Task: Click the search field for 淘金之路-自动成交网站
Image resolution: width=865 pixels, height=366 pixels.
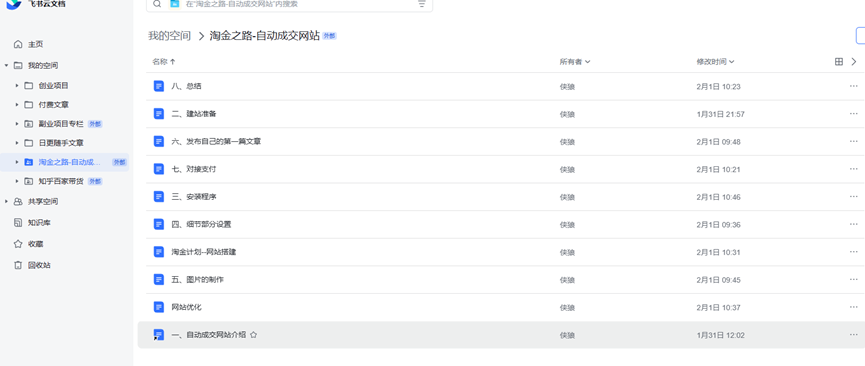Action: coord(289,4)
